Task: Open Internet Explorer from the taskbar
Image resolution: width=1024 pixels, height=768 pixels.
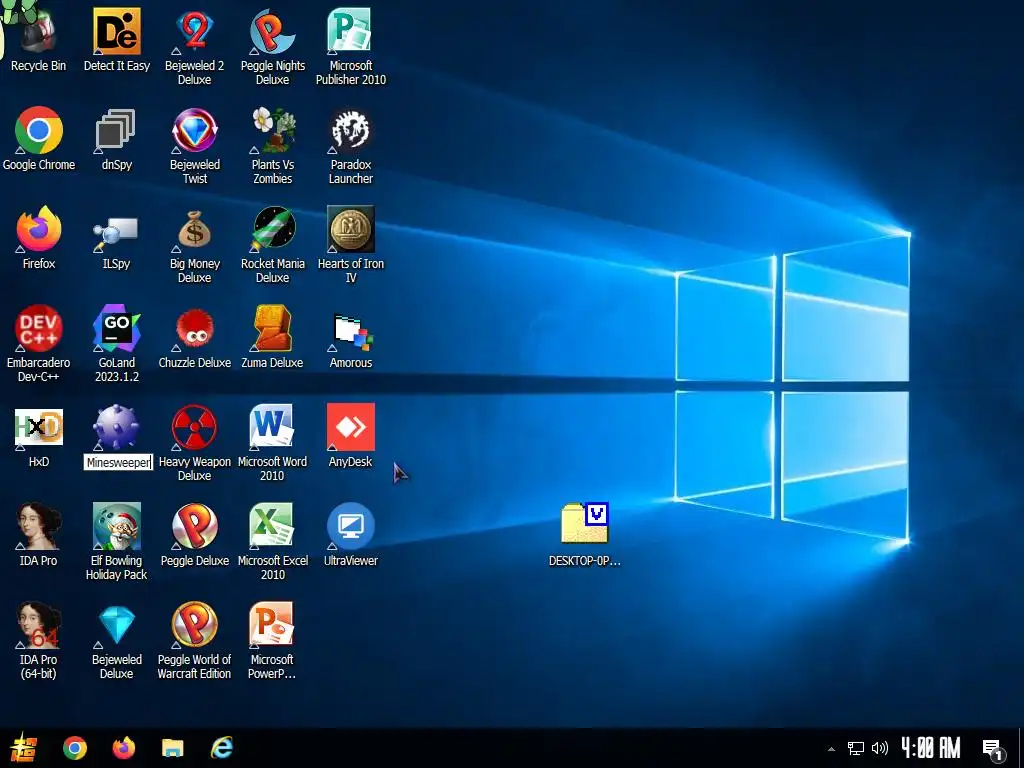Action: [x=221, y=748]
